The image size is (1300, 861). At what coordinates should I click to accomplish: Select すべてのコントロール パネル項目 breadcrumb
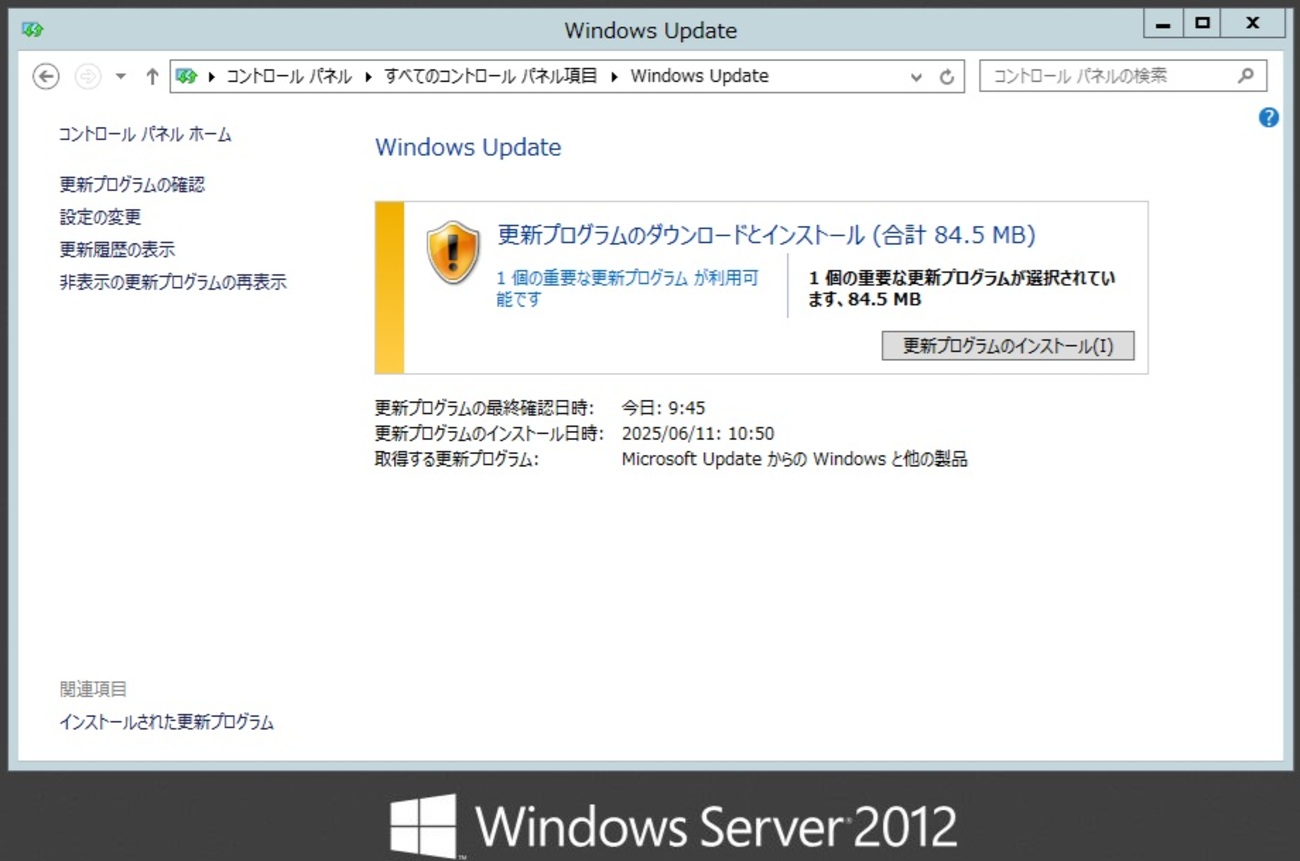pos(491,76)
